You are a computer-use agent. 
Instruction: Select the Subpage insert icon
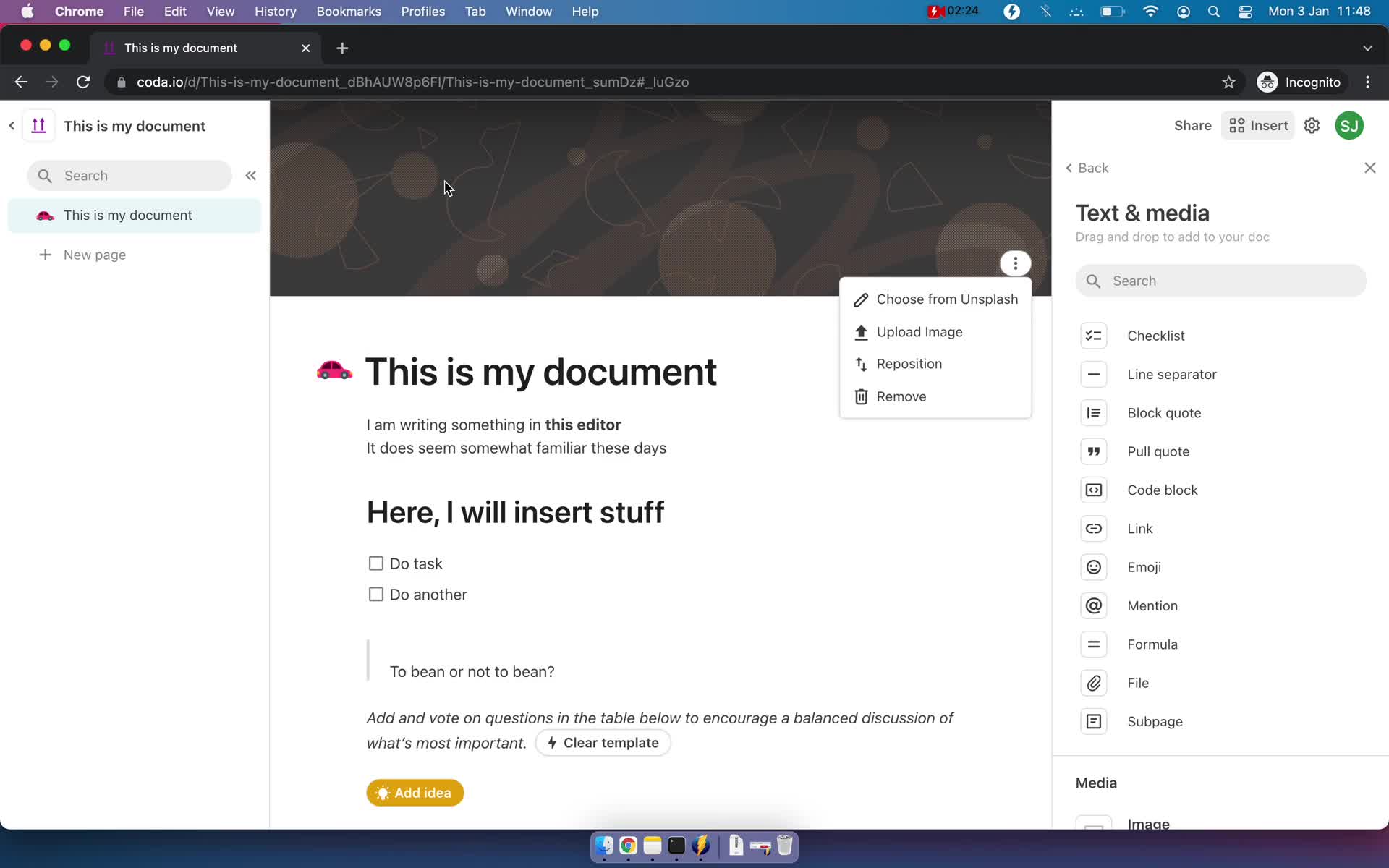click(x=1093, y=720)
